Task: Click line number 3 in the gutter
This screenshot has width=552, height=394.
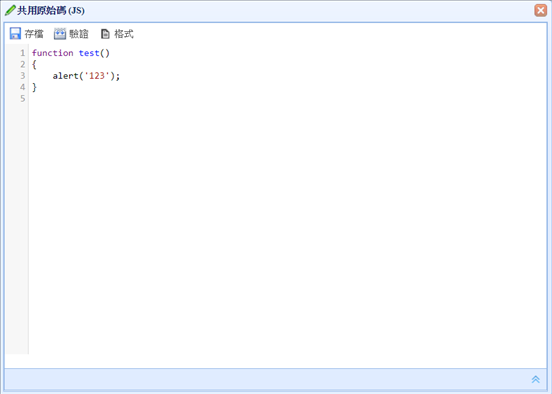Action: [x=23, y=76]
